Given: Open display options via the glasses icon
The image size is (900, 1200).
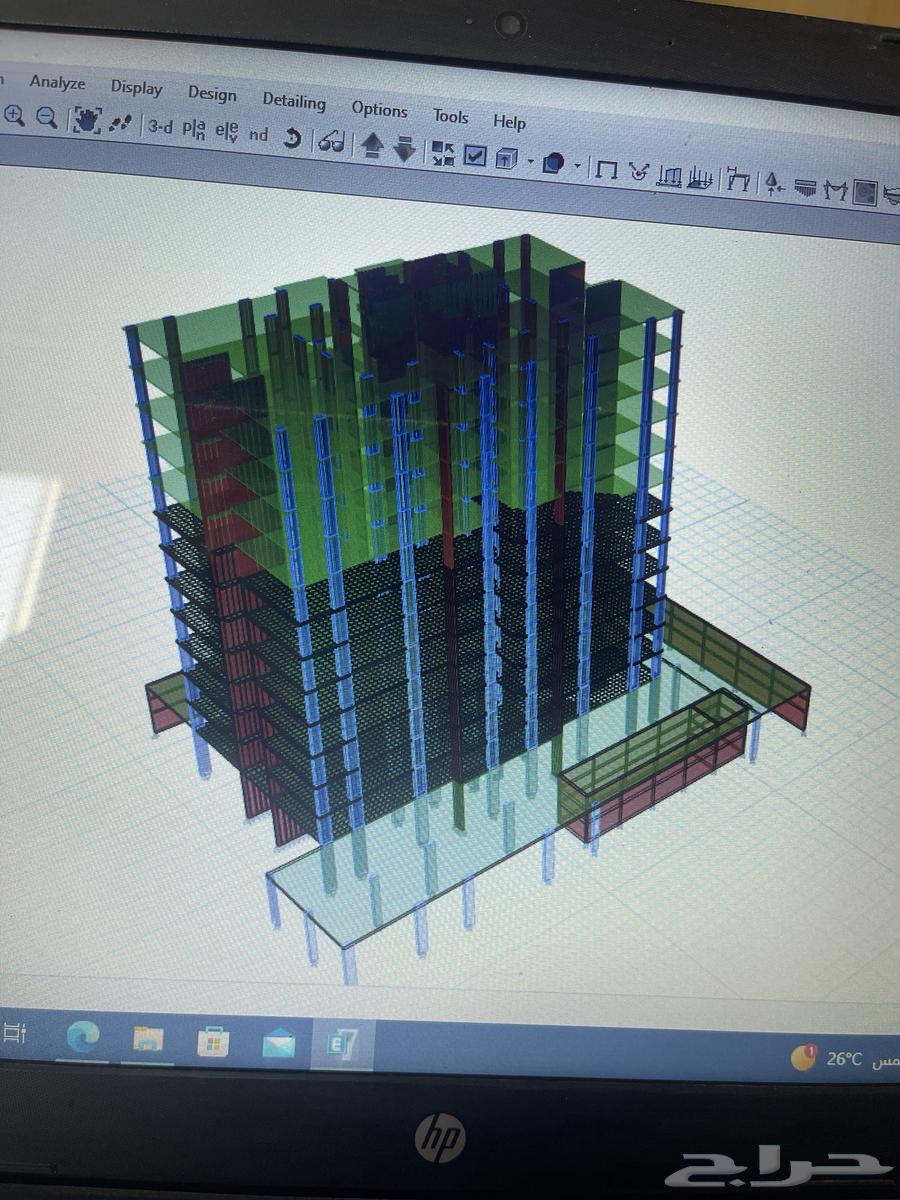Looking at the screenshot, I should point(333,141).
